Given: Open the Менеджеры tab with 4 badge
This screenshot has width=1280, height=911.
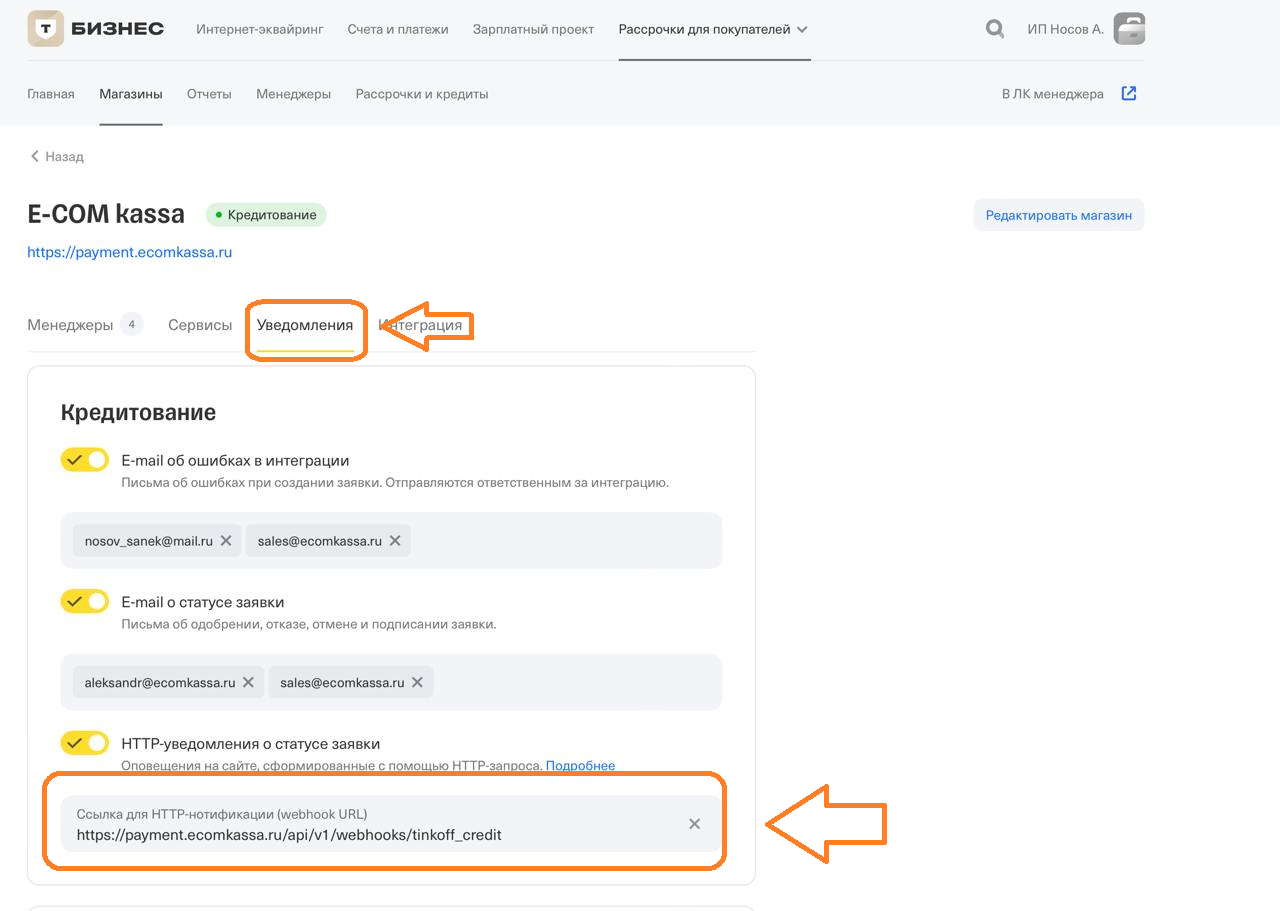Looking at the screenshot, I should coord(70,325).
